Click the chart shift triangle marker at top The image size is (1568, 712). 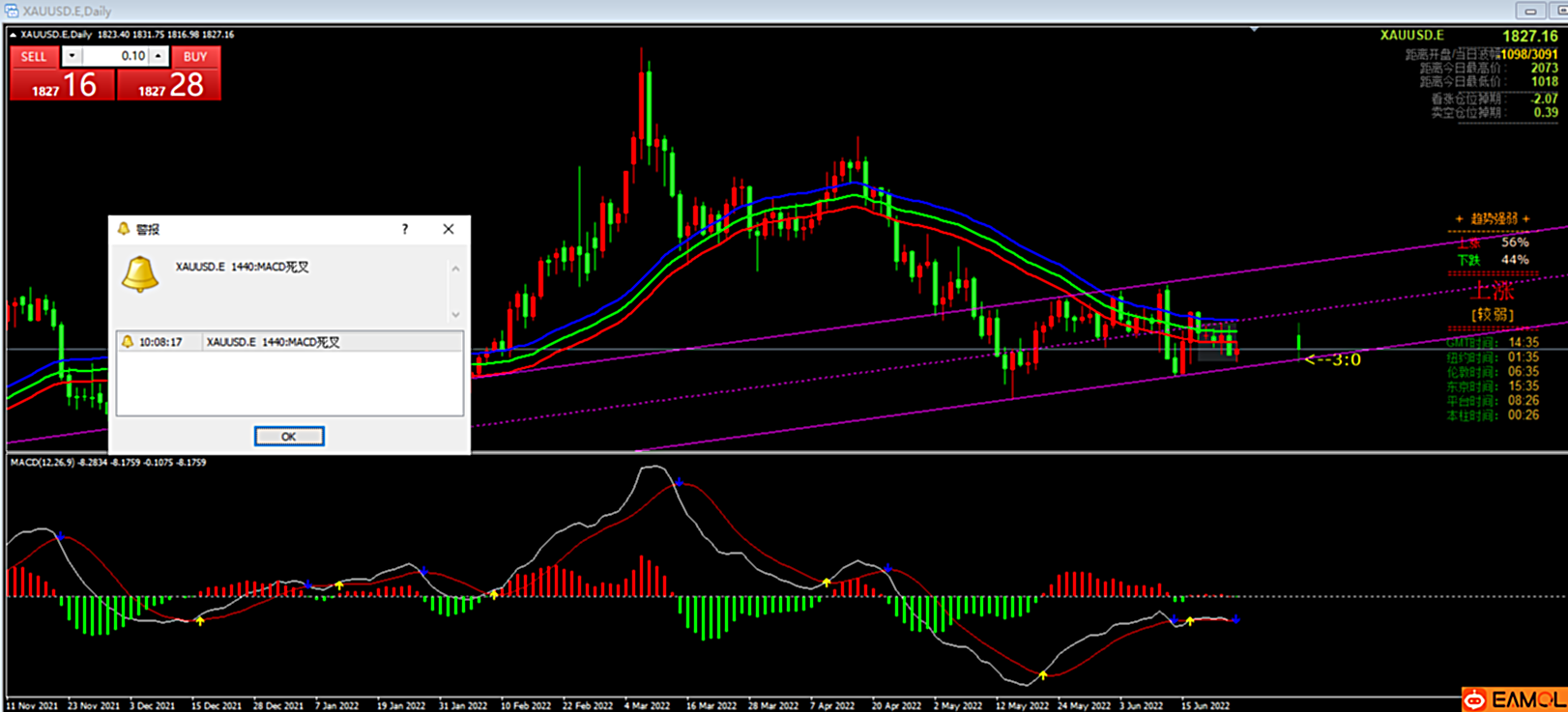point(1254,30)
